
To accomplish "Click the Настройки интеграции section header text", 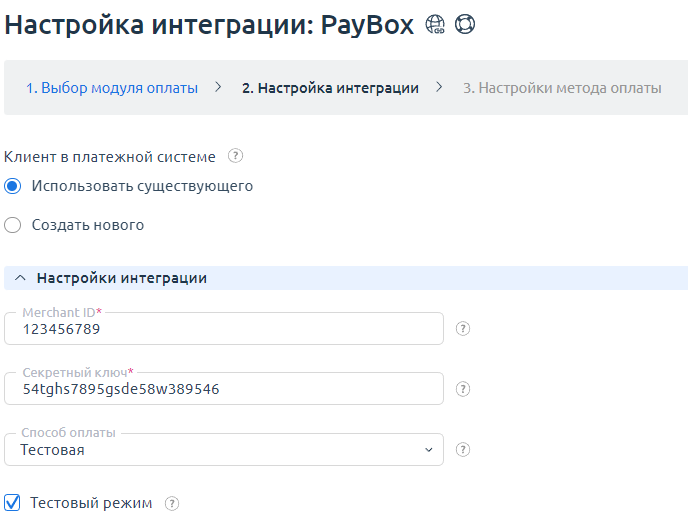I will (x=122, y=278).
